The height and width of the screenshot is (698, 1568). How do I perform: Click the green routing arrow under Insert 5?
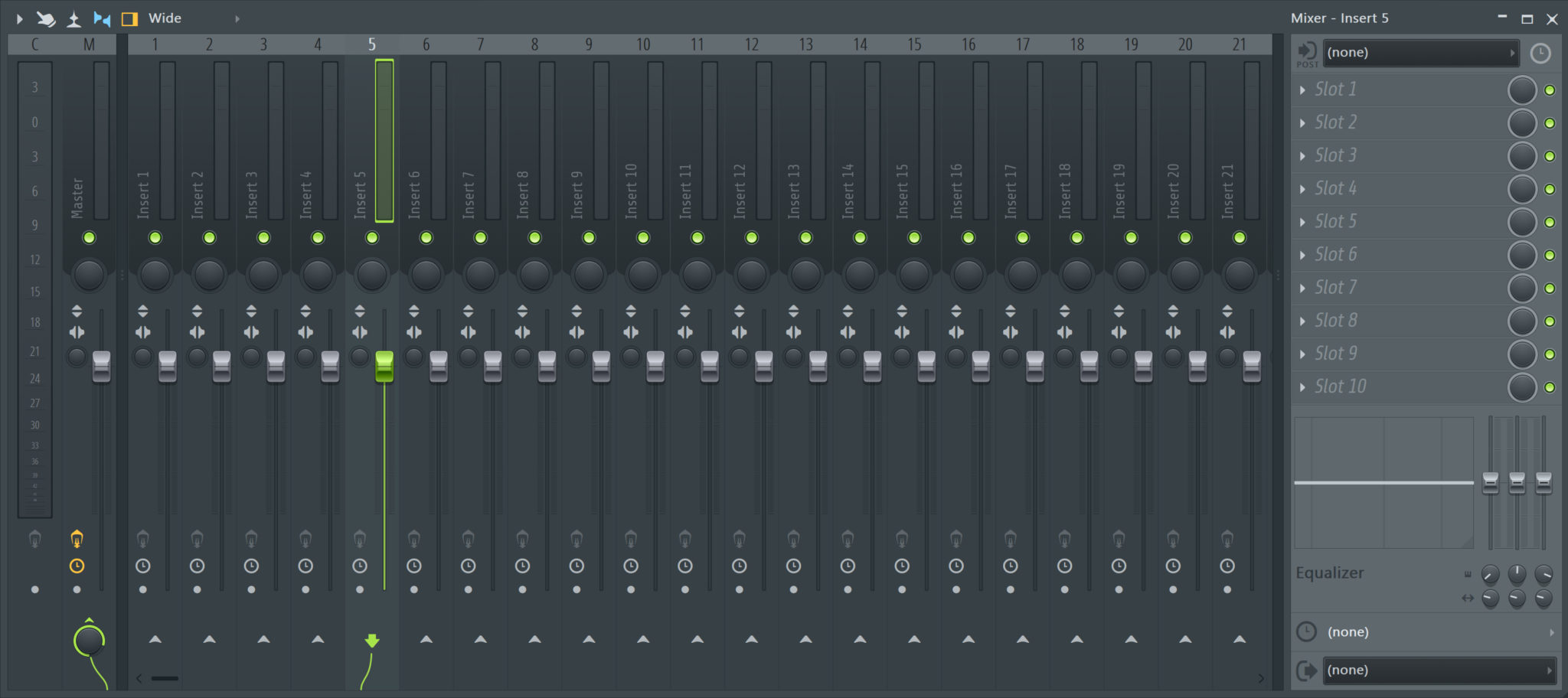coord(371,641)
